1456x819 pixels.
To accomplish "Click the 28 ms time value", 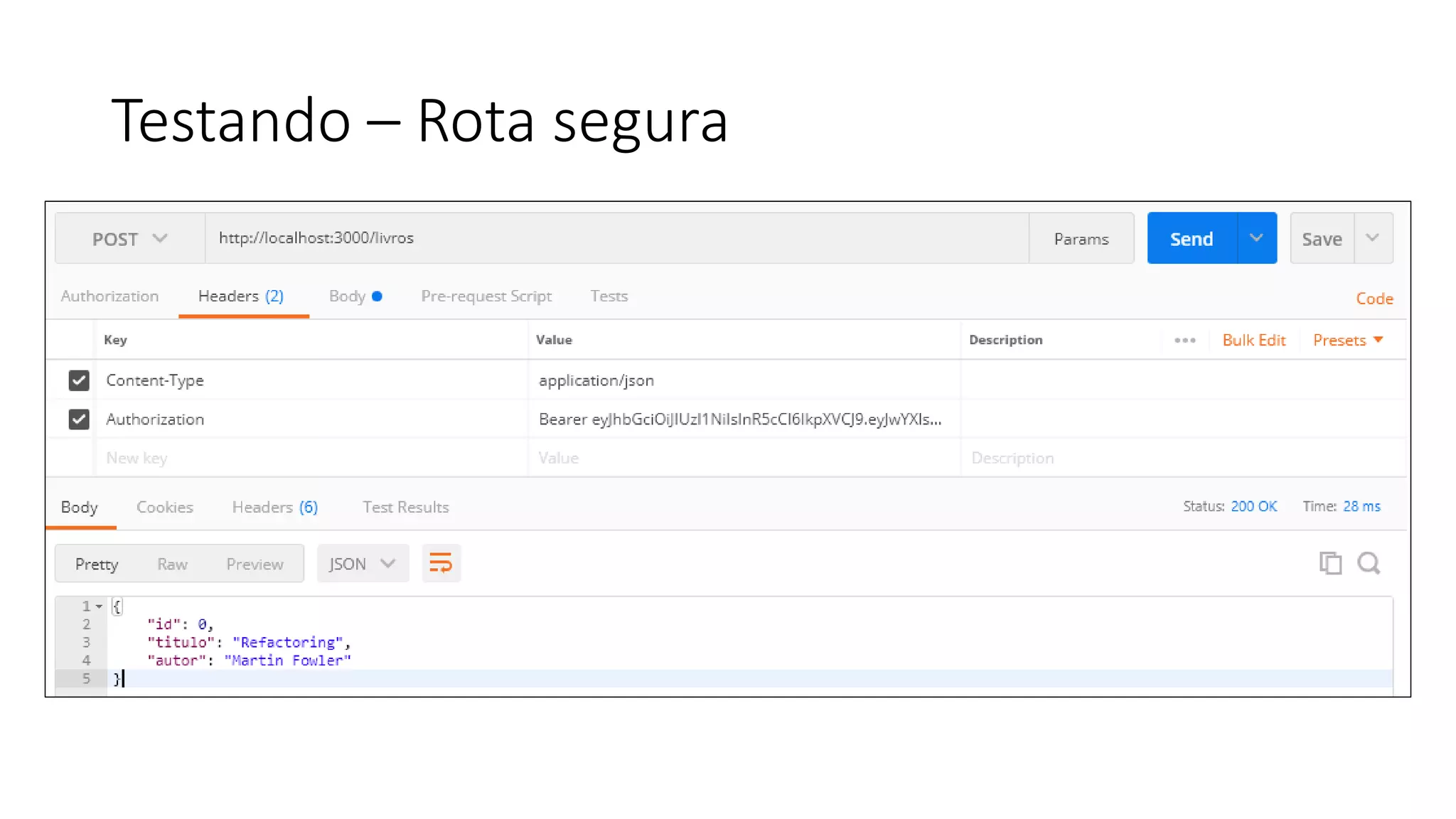I will (1361, 506).
